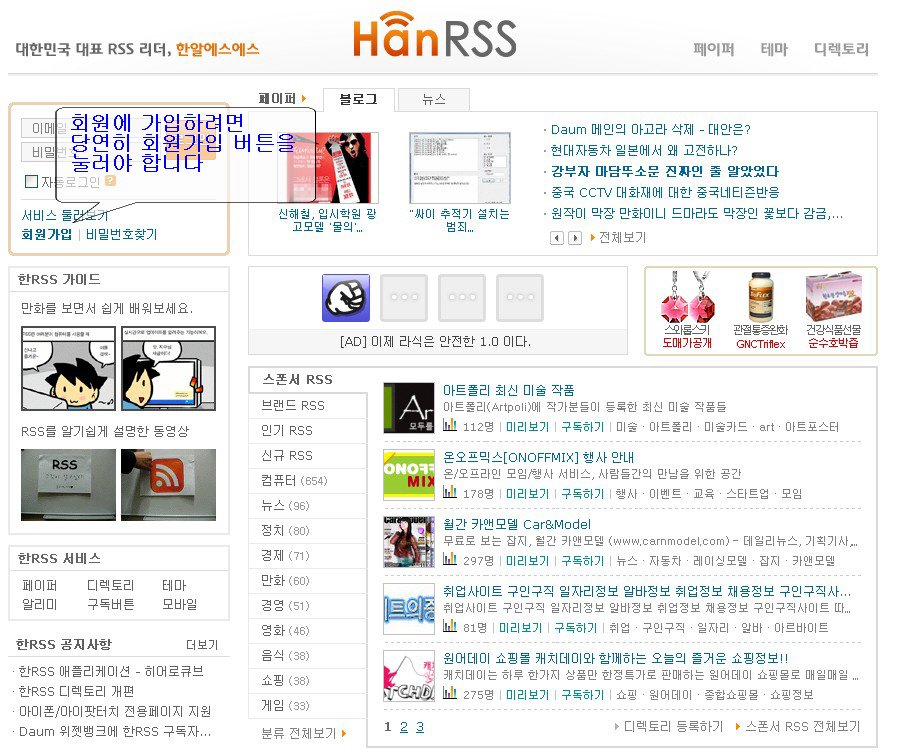Open the 서비스 둘러보기 link
This screenshot has width=907, height=756.
point(65,215)
